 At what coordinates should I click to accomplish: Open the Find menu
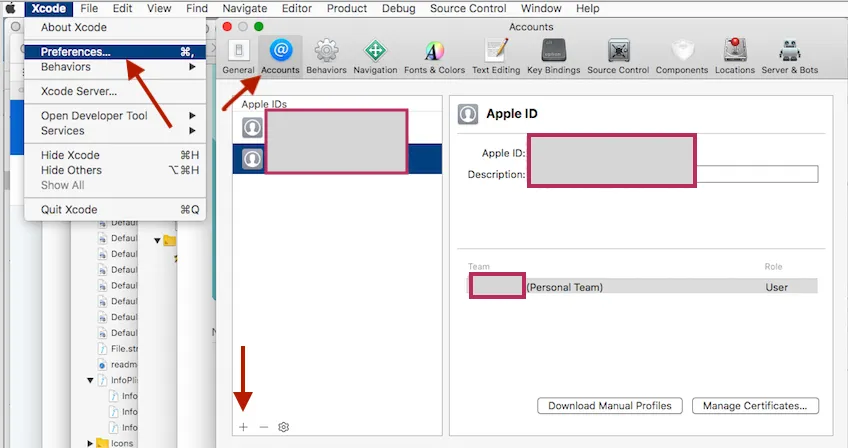197,8
